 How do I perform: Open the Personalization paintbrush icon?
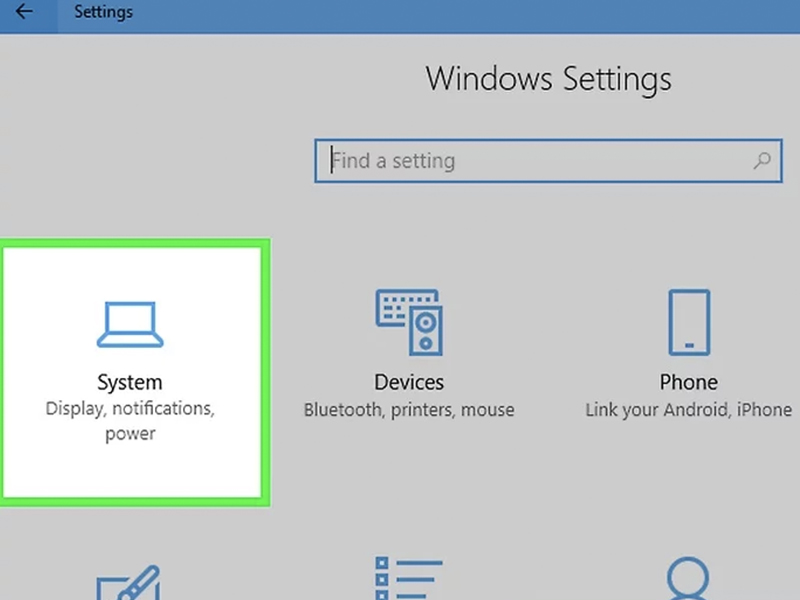(129, 582)
